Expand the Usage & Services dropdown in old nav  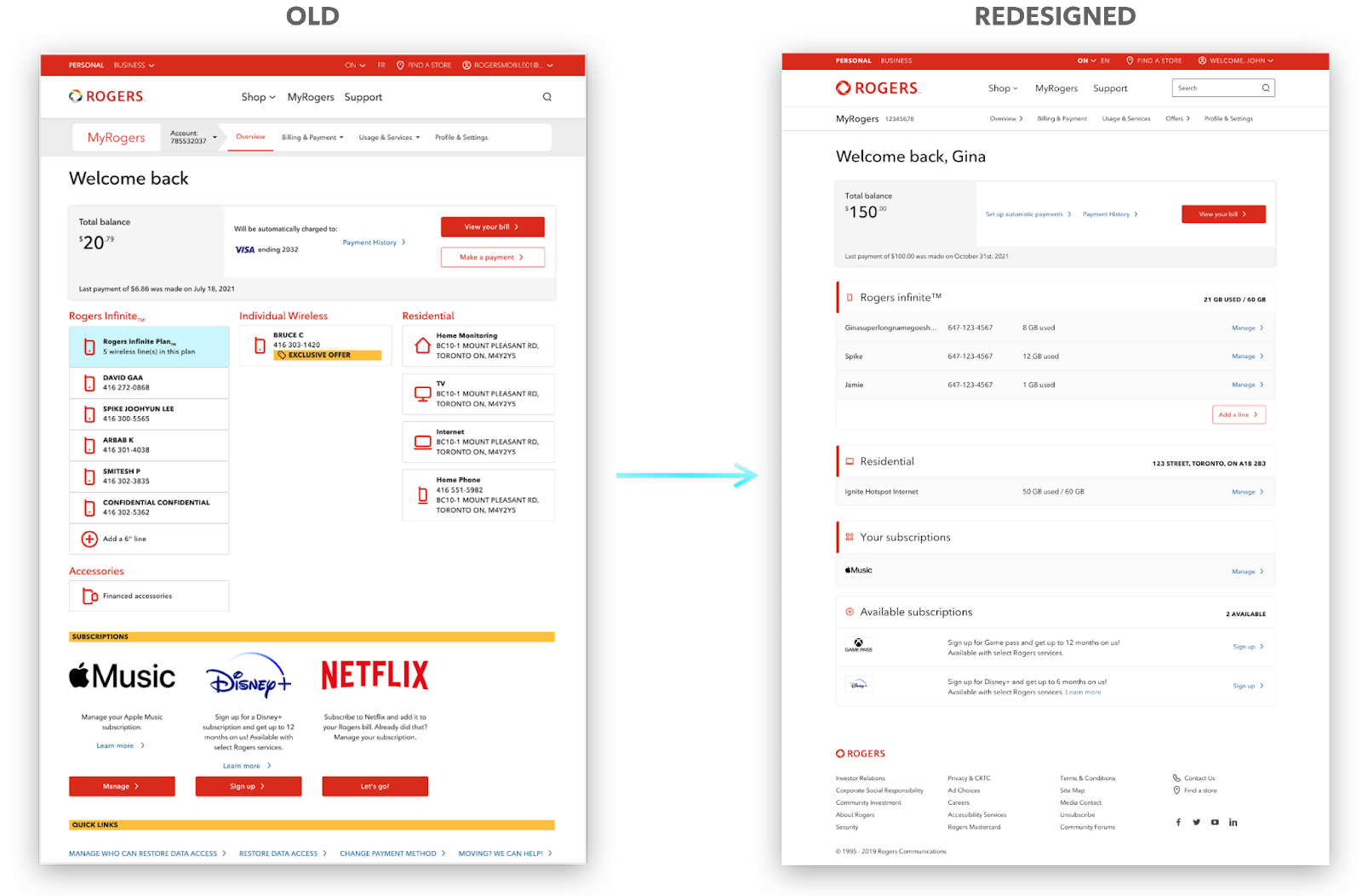pos(389,137)
